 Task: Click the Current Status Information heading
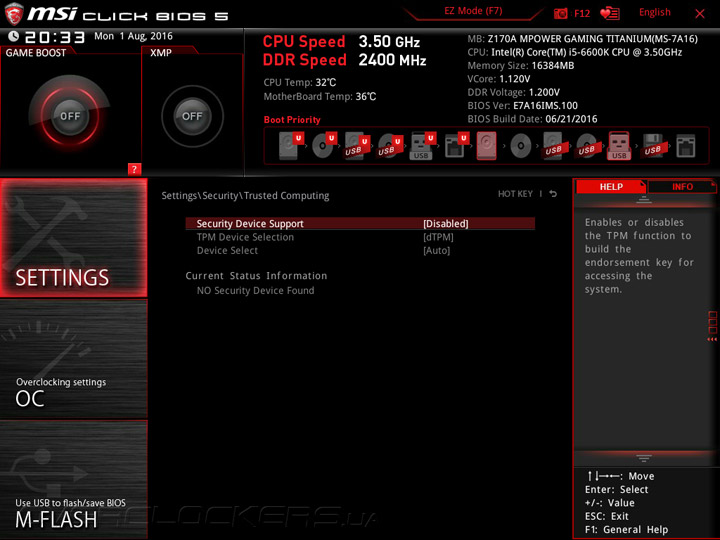pyautogui.click(x=256, y=276)
